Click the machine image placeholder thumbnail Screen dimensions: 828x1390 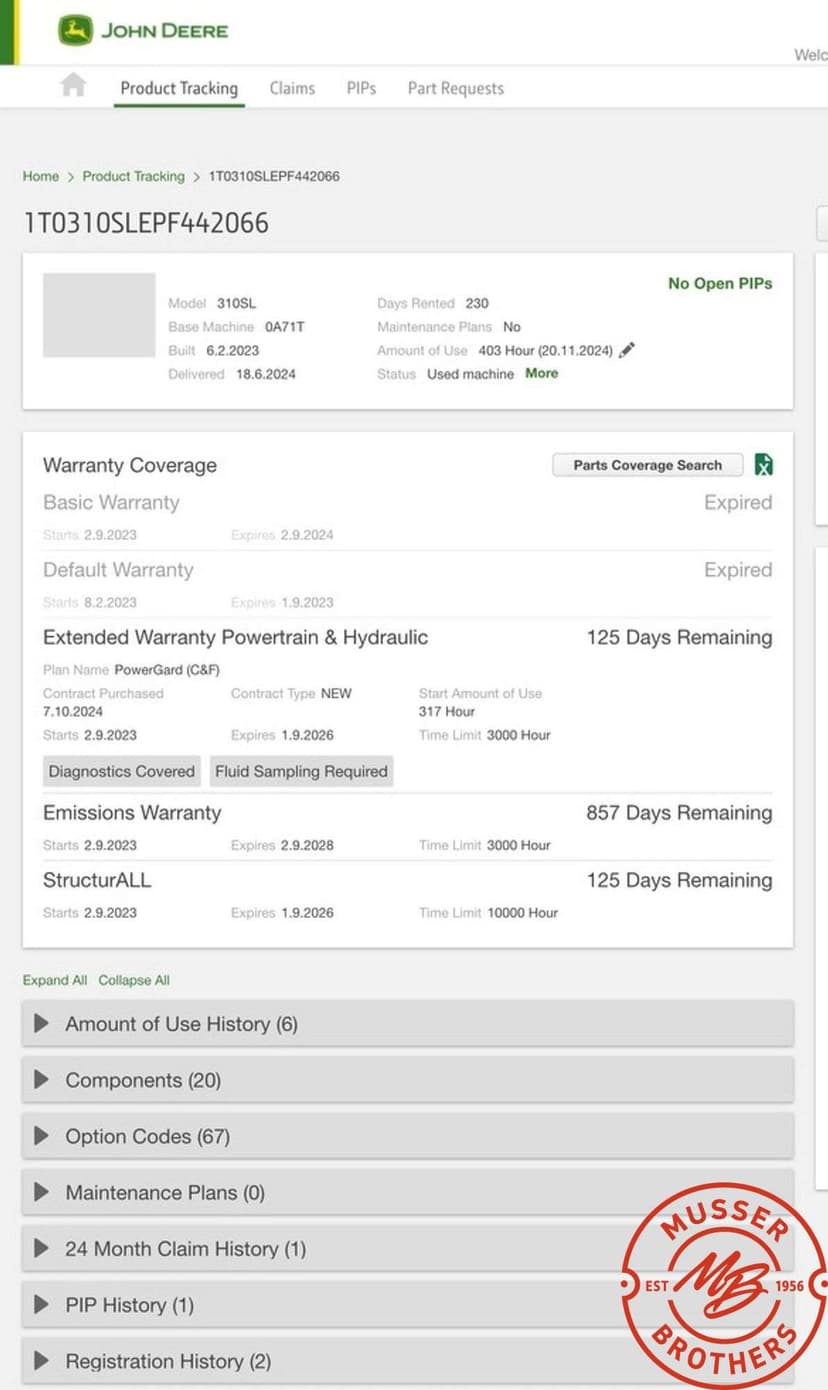coord(99,315)
